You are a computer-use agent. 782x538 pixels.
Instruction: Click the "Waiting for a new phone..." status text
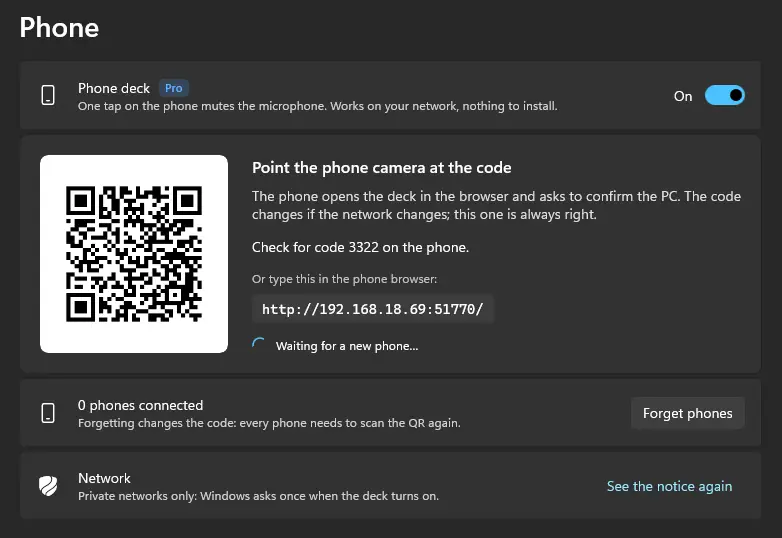click(347, 346)
